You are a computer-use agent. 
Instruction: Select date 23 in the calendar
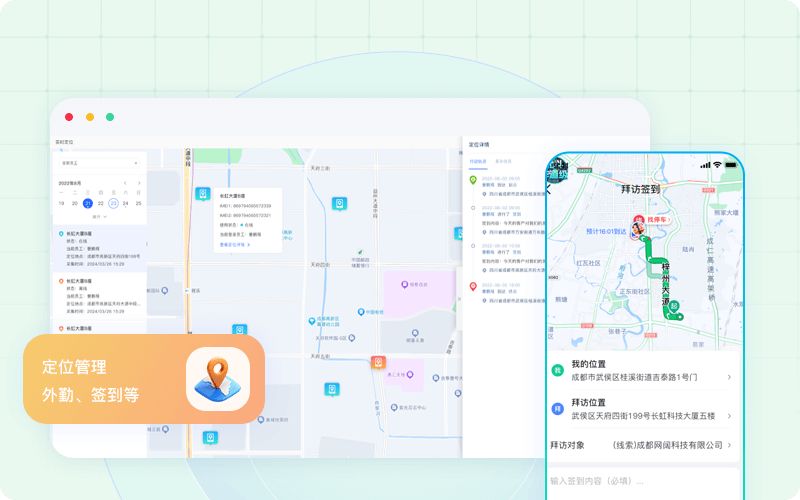113,203
